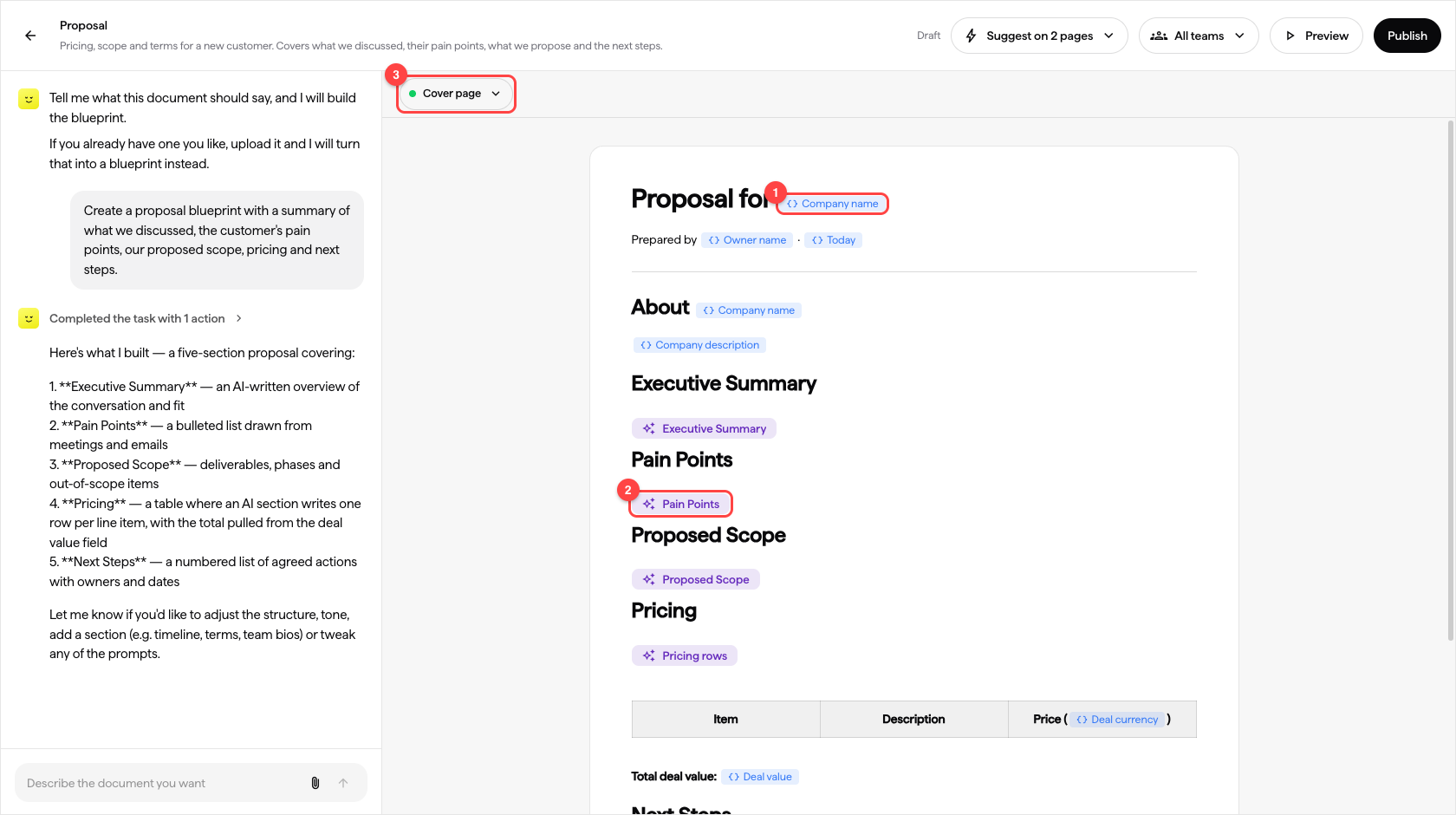Image resolution: width=1456 pixels, height=815 pixels.
Task: Open the 'Suggest on 2 pages' dropdown
Action: click(1039, 36)
